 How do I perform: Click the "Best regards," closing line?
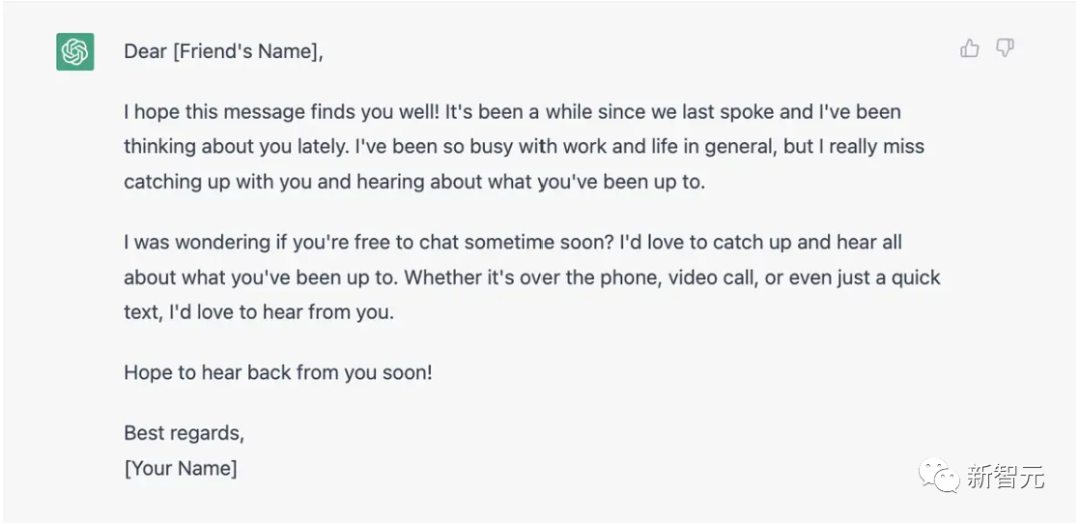coord(184,433)
